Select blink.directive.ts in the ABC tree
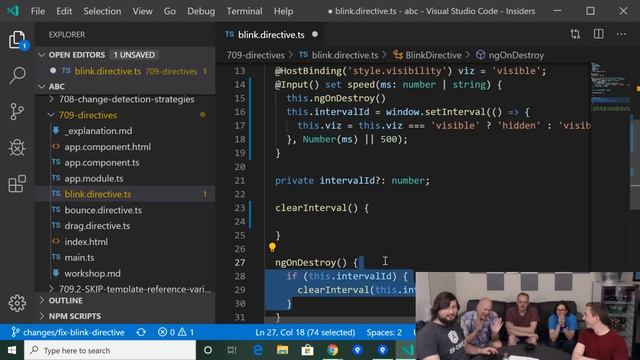Screen dimensions: 640x360 tap(126, 194)
